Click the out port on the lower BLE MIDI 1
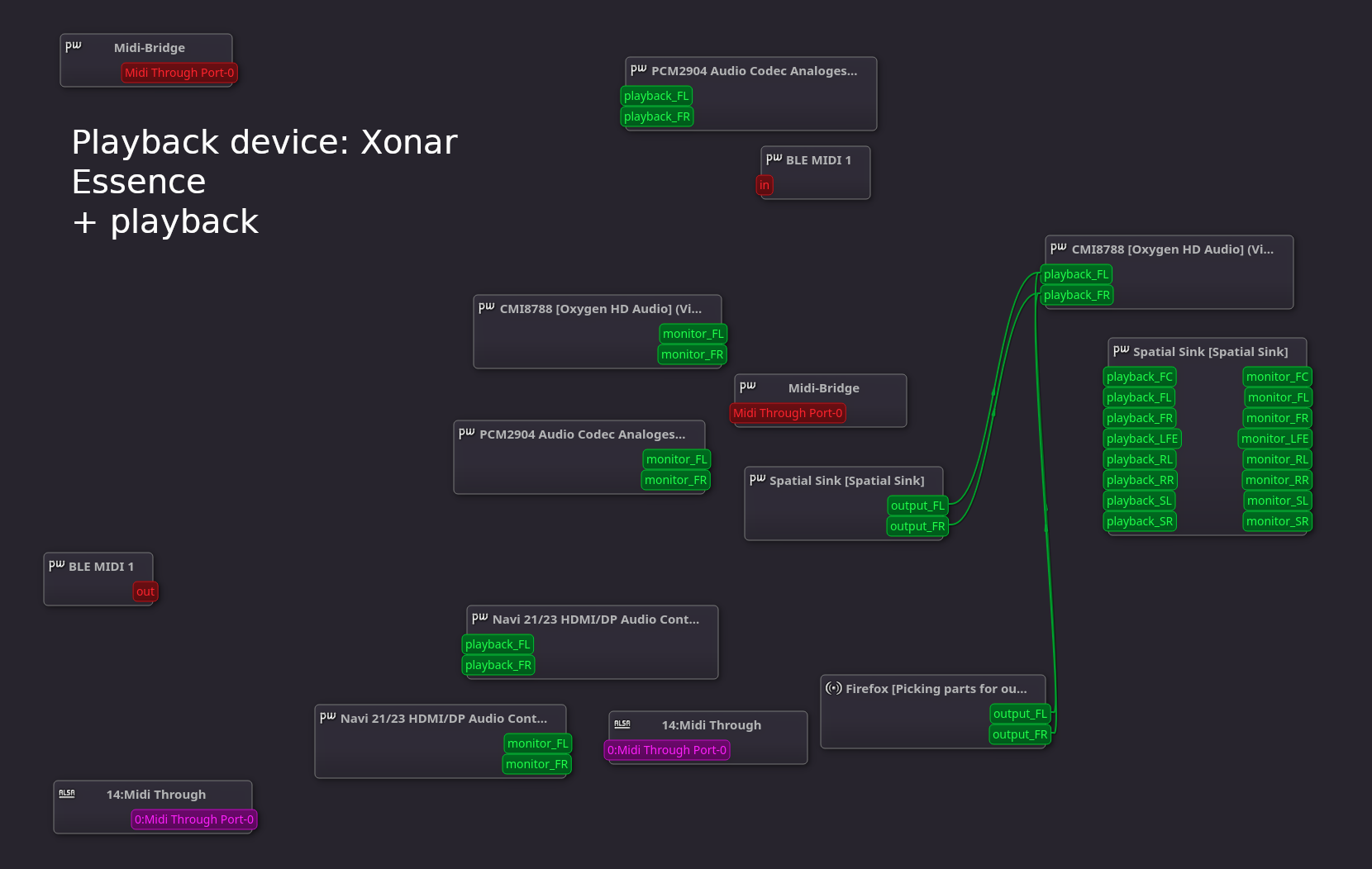Screen dimensions: 1372x869 tap(145, 591)
